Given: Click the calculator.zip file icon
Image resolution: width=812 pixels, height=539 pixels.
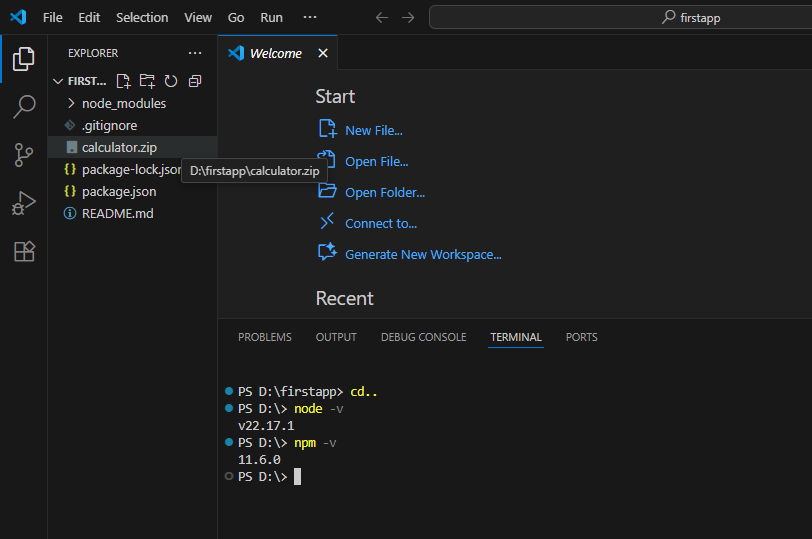Looking at the screenshot, I should (x=72, y=148).
